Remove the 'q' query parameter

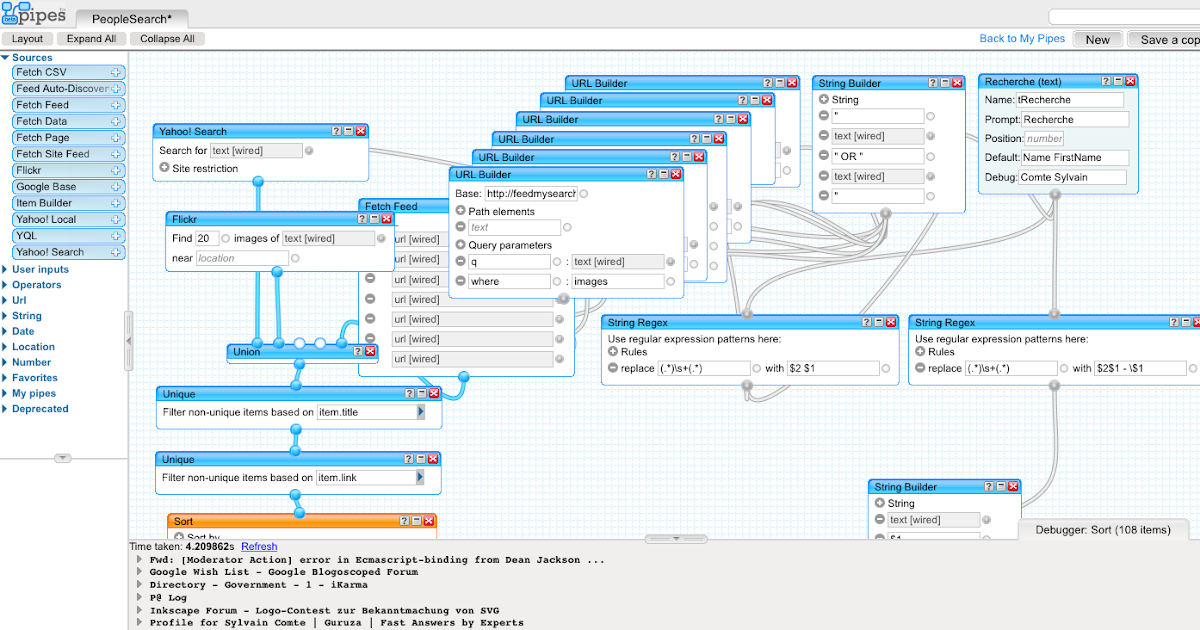(460, 262)
